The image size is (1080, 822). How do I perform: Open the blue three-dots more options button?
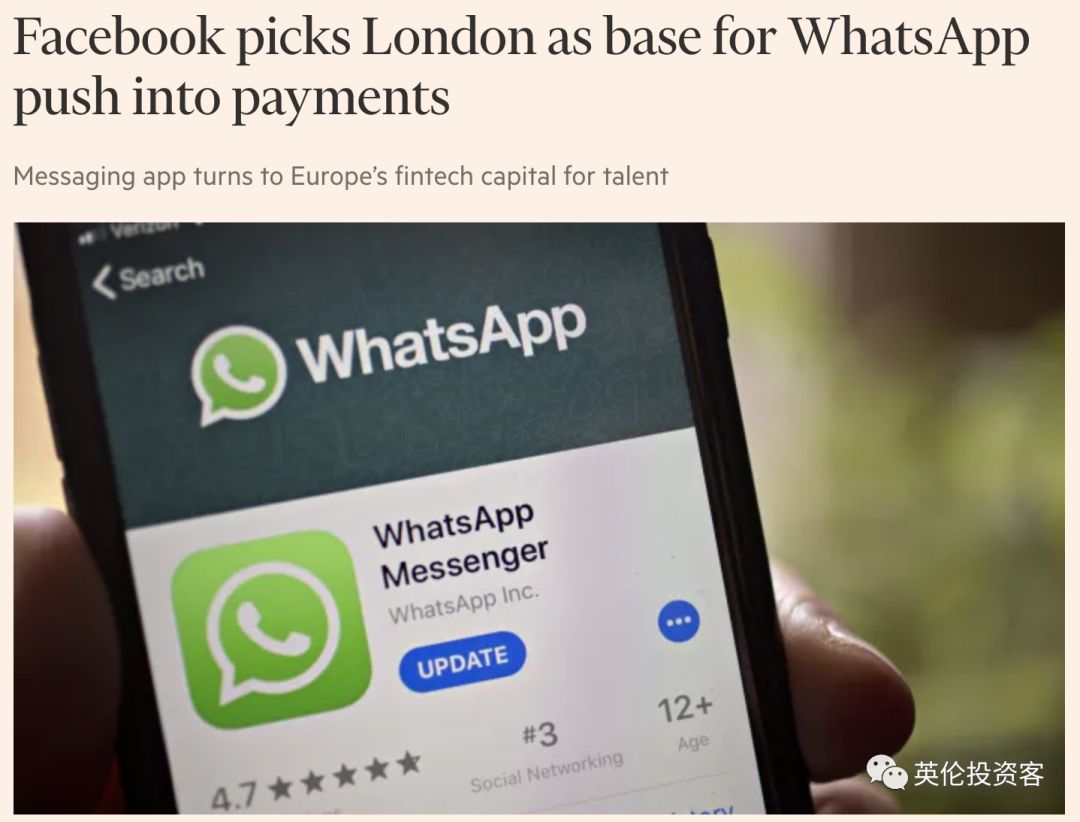point(678,621)
